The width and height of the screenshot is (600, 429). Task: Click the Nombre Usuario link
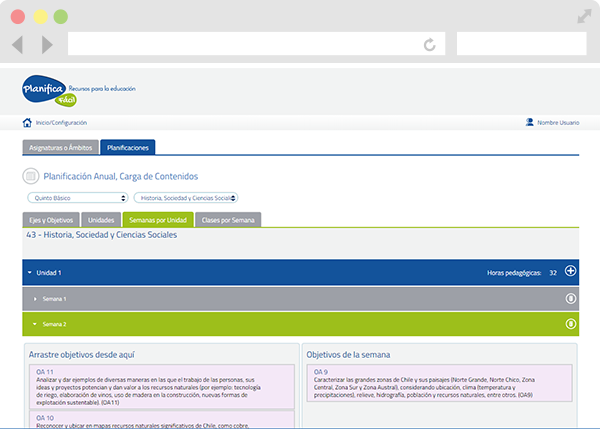pyautogui.click(x=558, y=123)
